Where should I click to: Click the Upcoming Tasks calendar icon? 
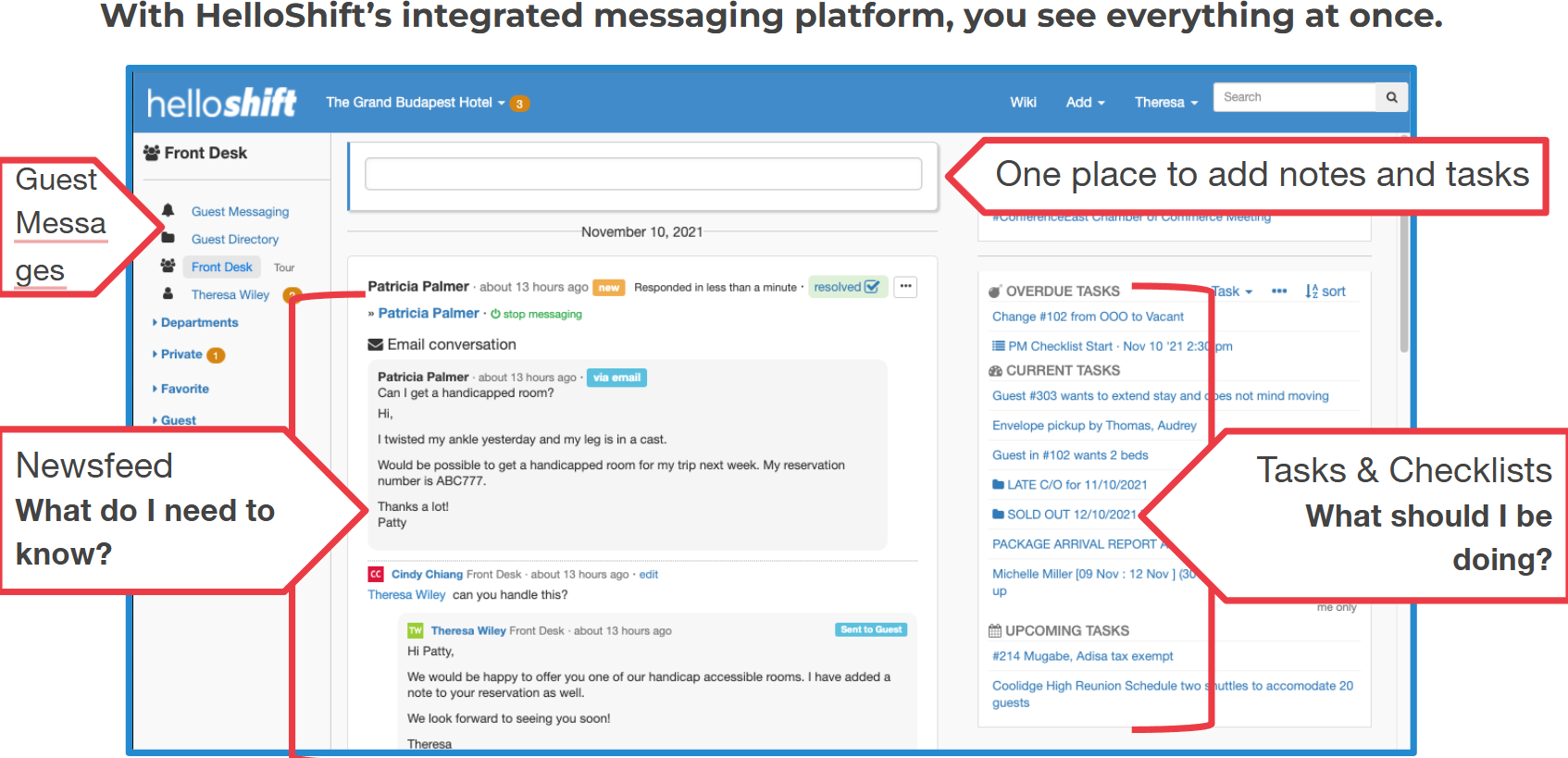coord(995,631)
